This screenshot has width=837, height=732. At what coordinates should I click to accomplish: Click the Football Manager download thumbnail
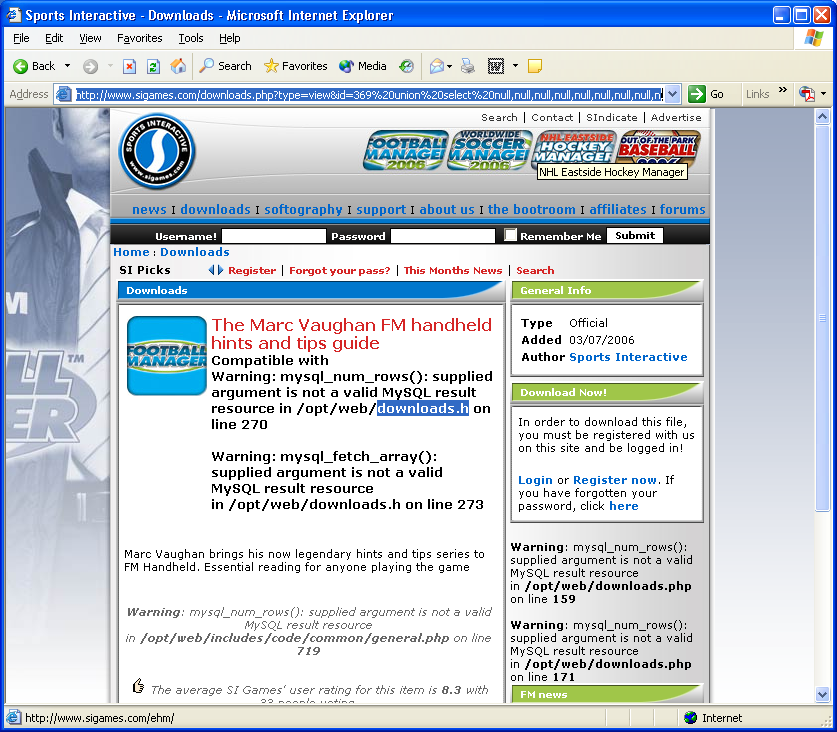click(x=167, y=356)
